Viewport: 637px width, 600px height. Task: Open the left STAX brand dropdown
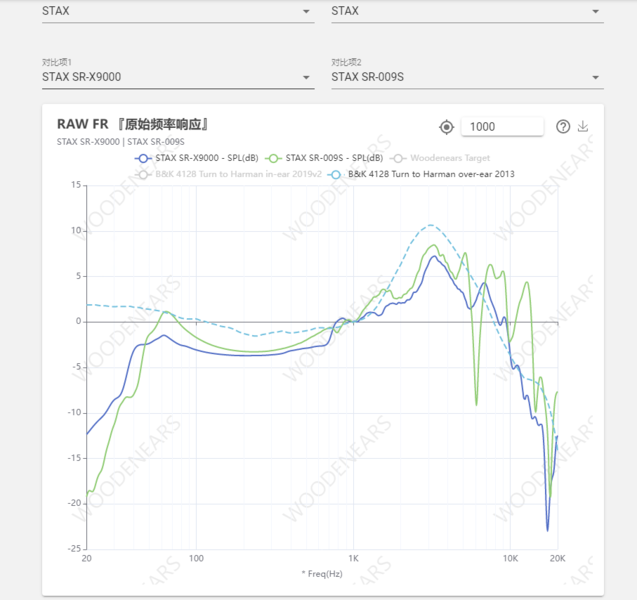pyautogui.click(x=307, y=13)
